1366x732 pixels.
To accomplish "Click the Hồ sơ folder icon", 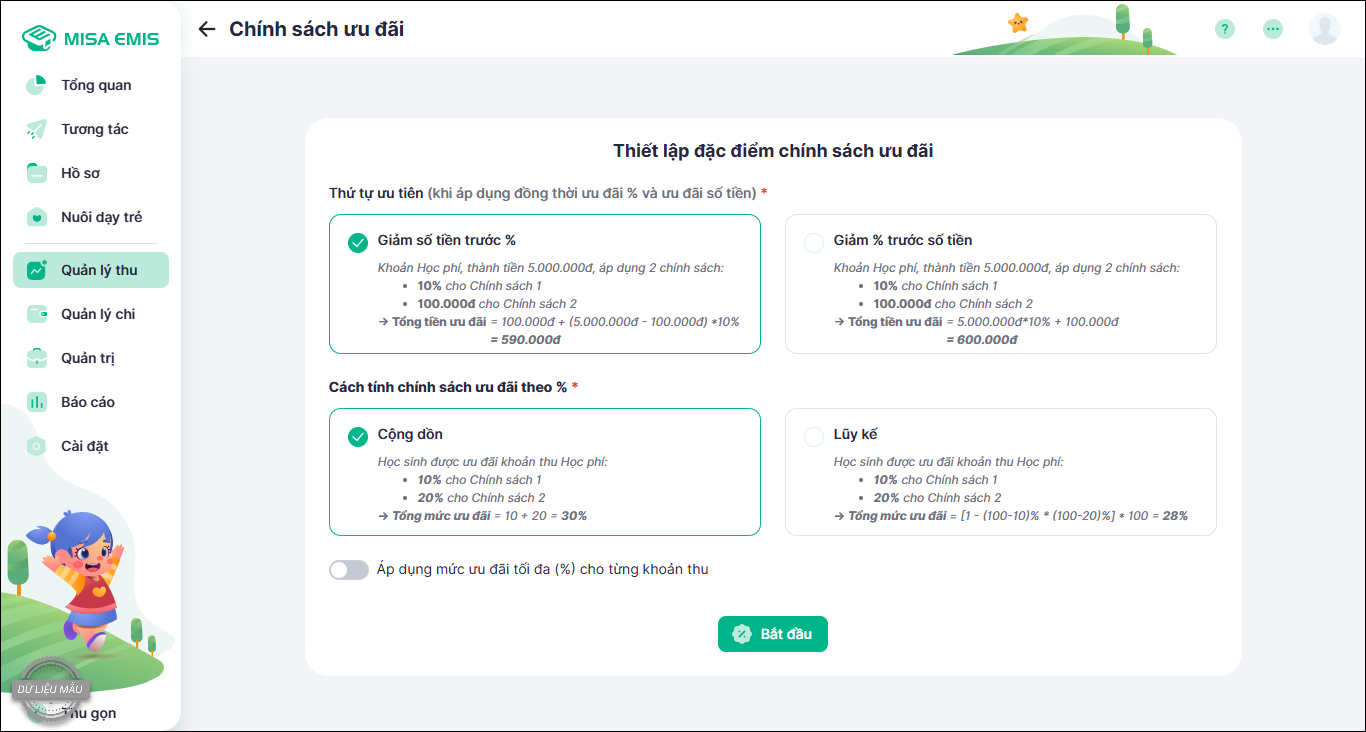I will click(37, 173).
